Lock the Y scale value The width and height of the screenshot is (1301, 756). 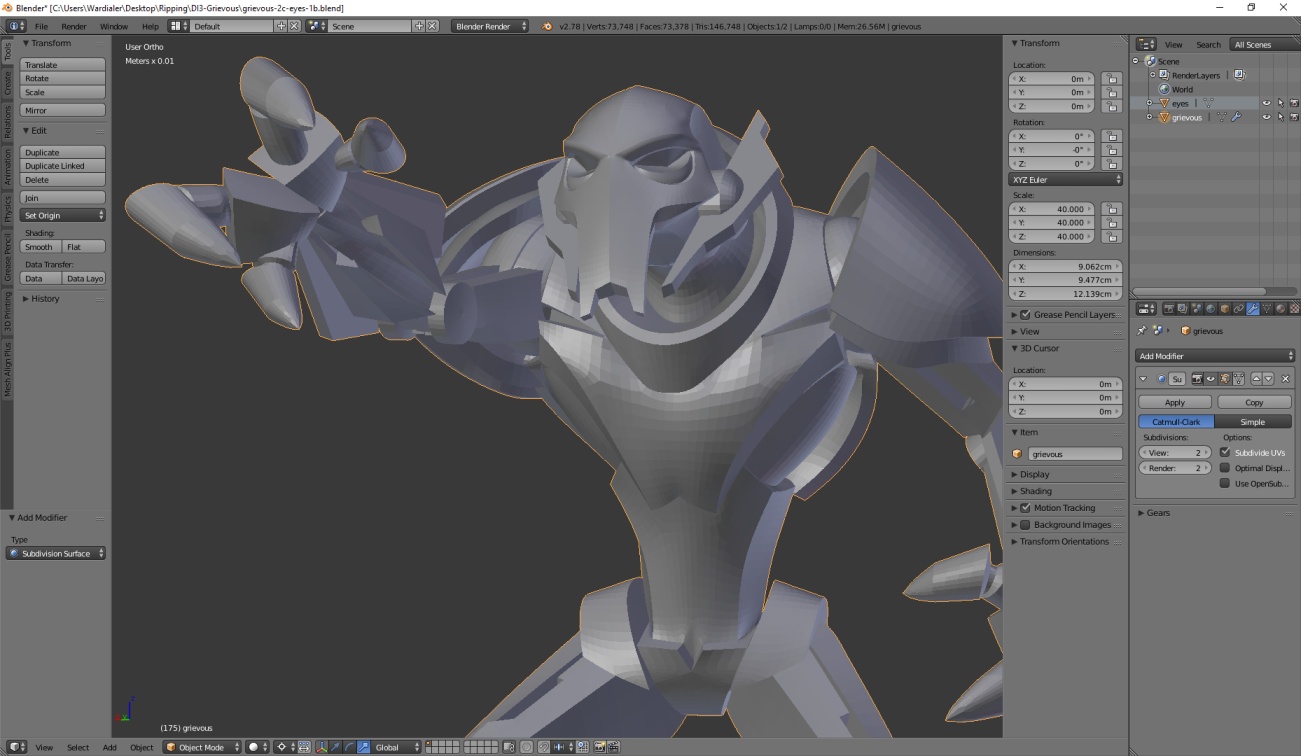tap(1110, 223)
